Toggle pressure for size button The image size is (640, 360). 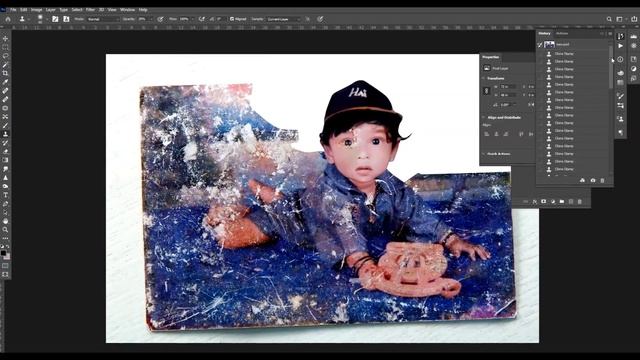pyautogui.click(x=320, y=19)
